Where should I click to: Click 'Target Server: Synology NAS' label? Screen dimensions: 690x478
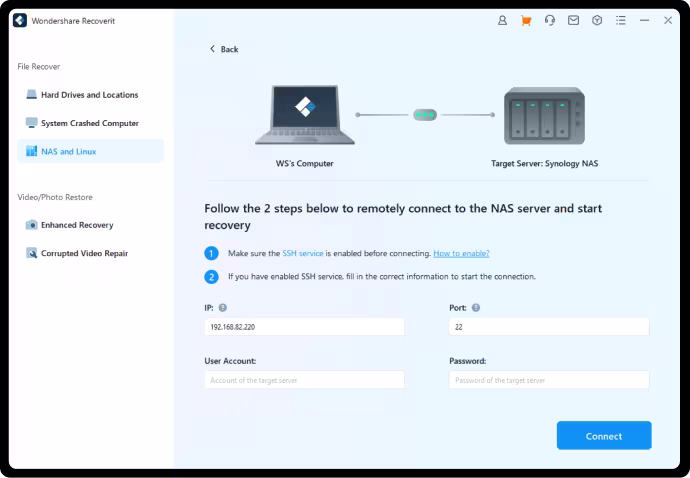544,163
